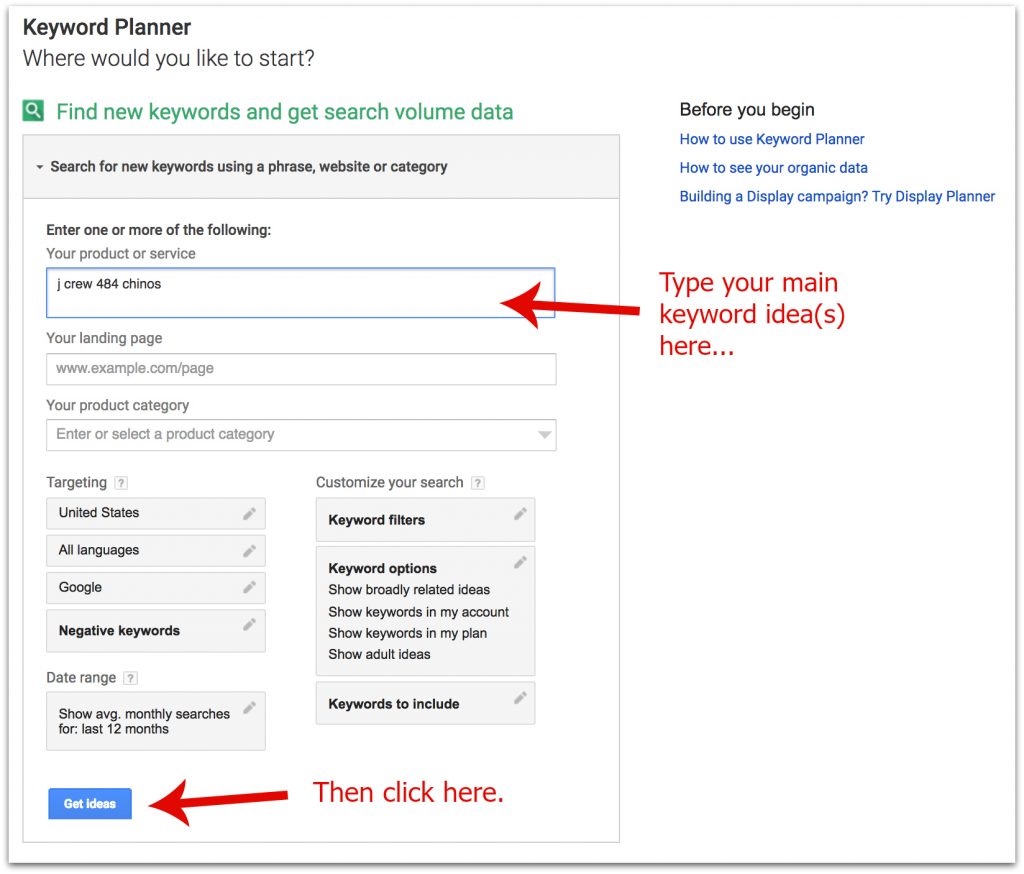The width and height of the screenshot is (1024, 874).
Task: Edit Negative keywords pencil icon
Action: coord(249,624)
